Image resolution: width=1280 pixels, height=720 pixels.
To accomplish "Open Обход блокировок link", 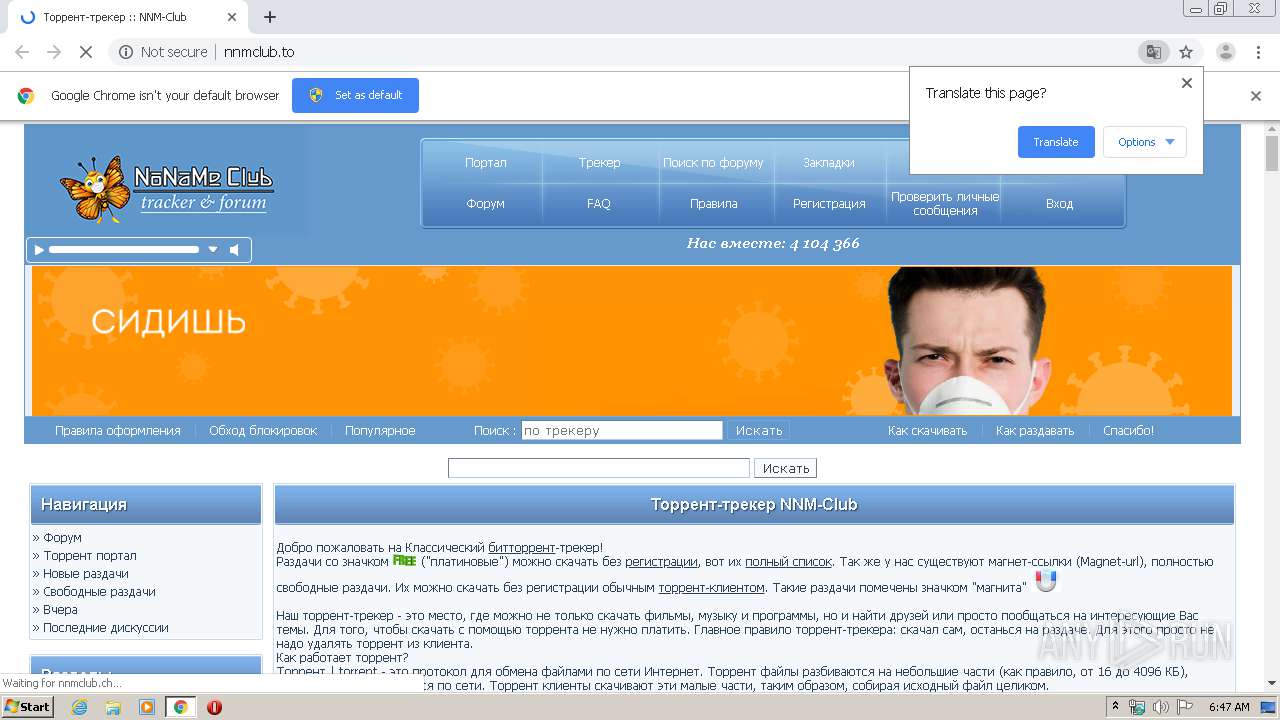I will click(x=263, y=431).
